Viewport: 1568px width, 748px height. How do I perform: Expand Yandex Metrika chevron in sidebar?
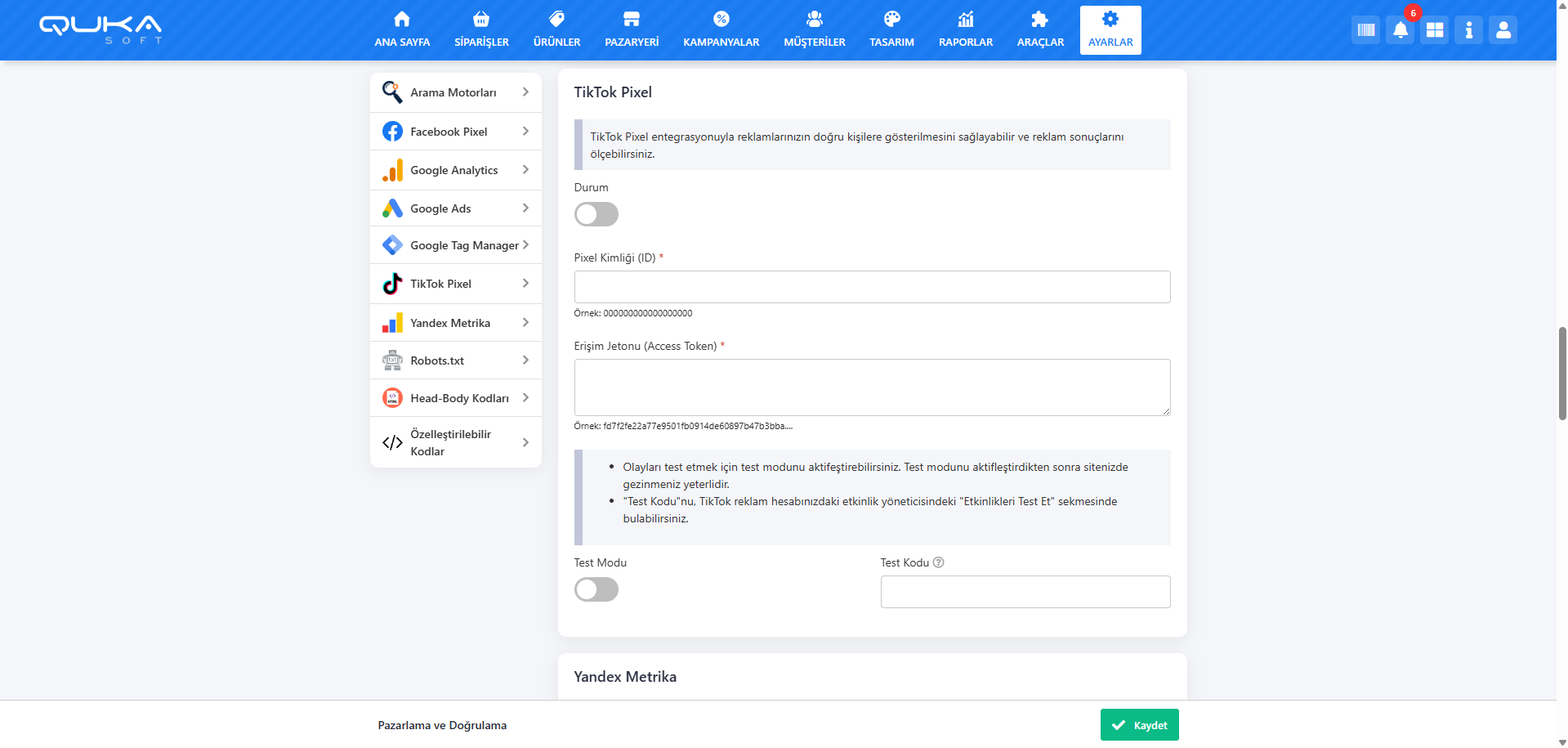pos(525,323)
